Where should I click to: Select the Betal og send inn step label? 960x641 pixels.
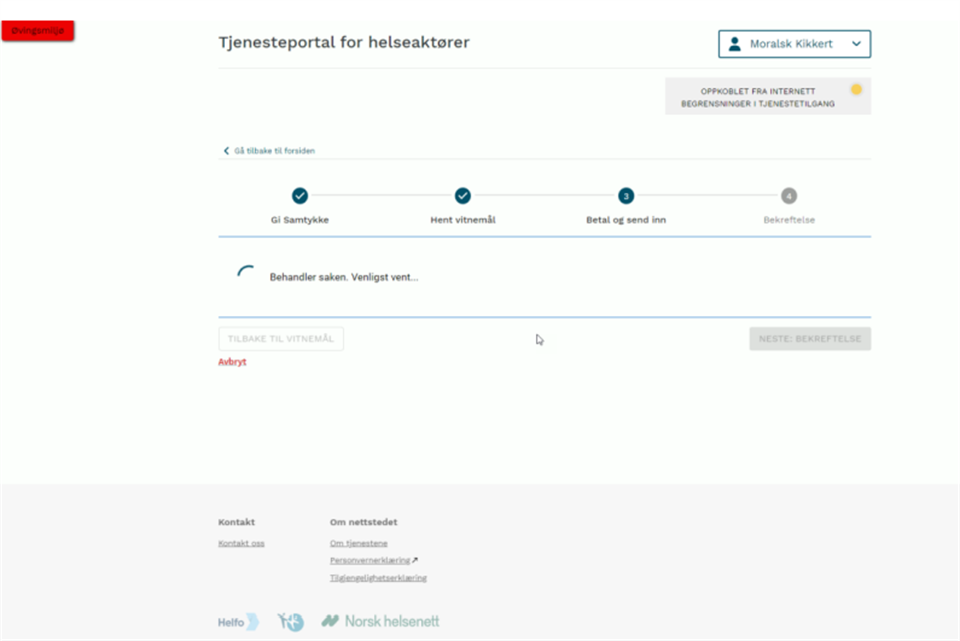[626, 220]
